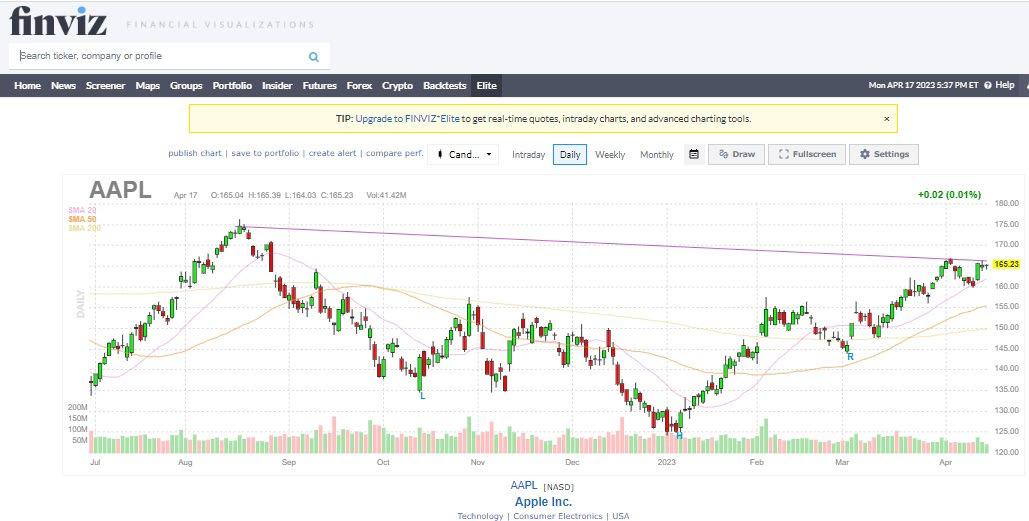Click the Help question mark icon
This screenshot has height=521, width=1029.
click(987, 85)
